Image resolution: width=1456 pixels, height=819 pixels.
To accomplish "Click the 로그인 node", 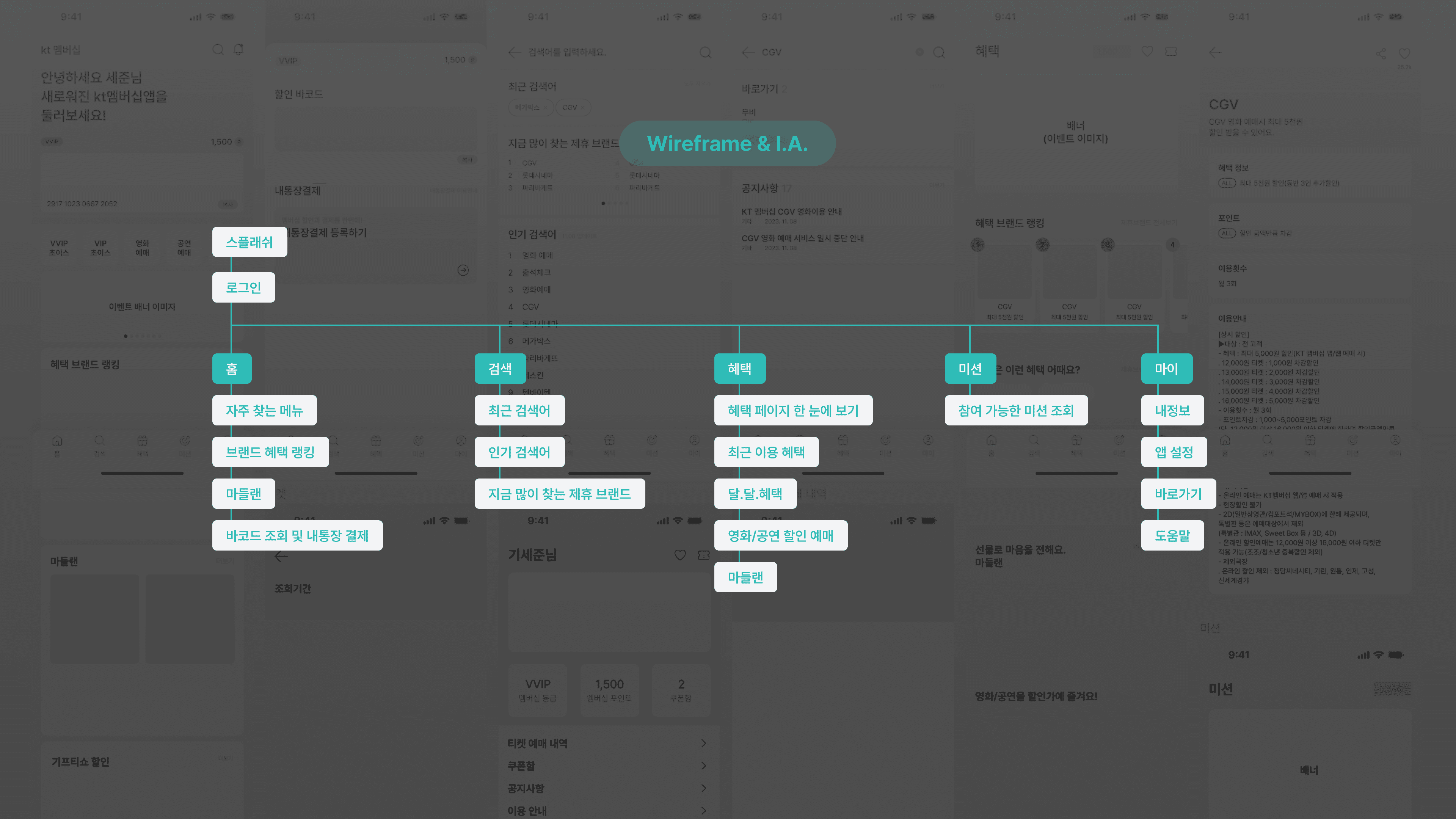I will point(243,287).
